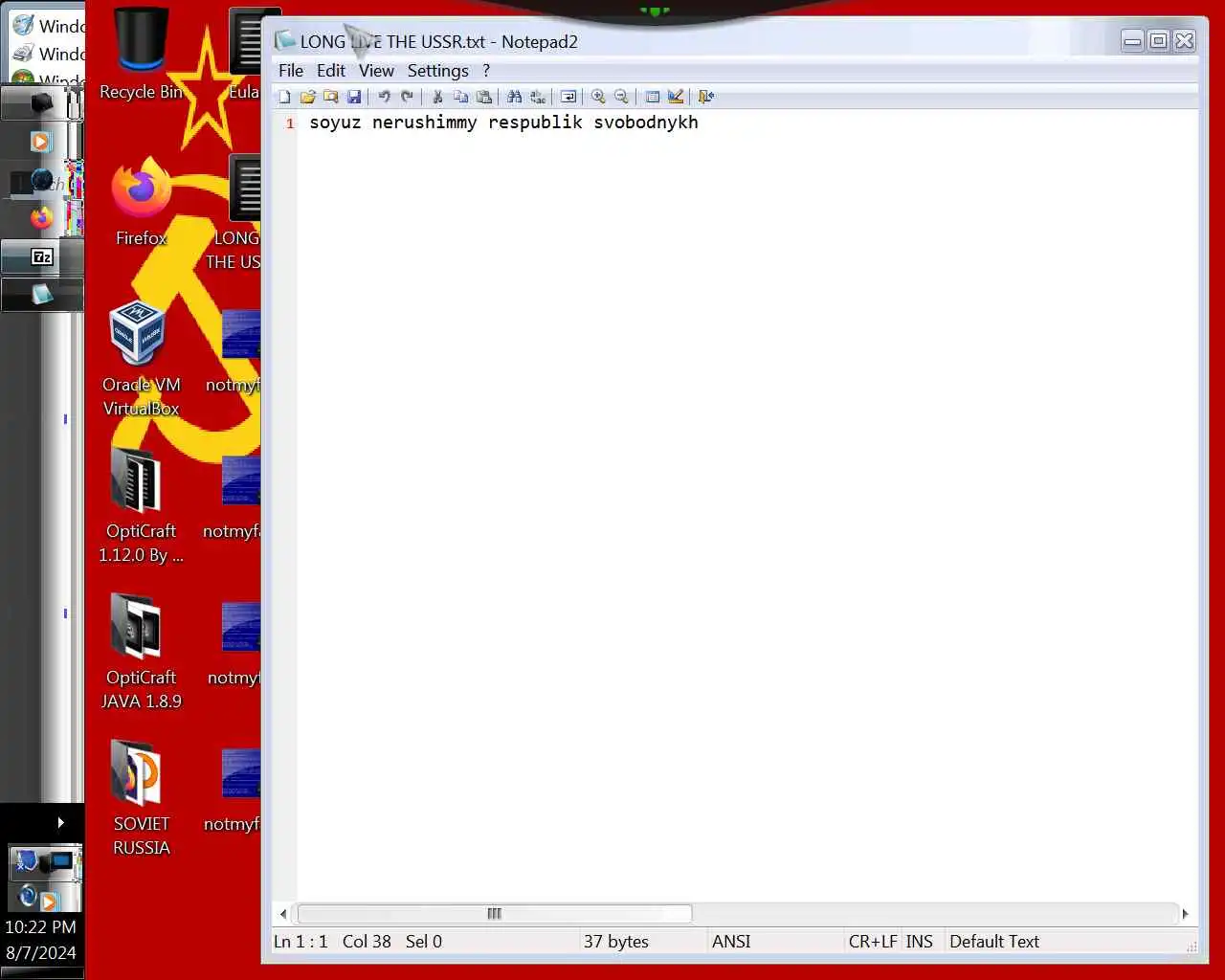Open the Replace text toolbar icon
The image size is (1225, 980).
coord(538,97)
